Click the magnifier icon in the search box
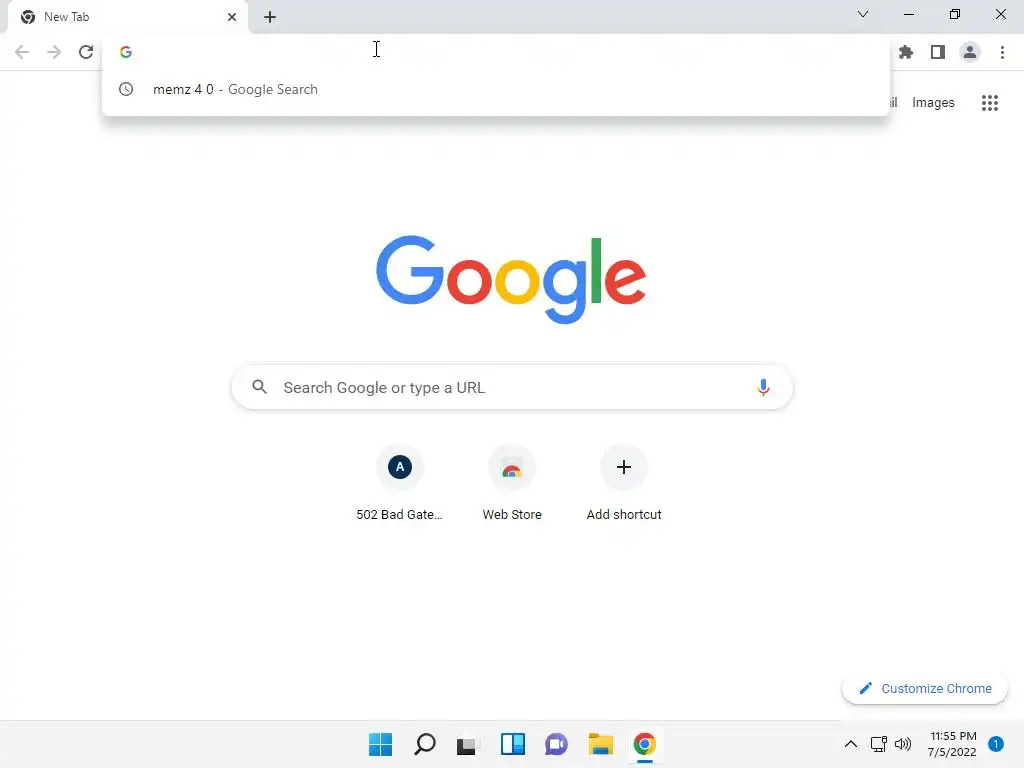1024x768 pixels. click(x=259, y=387)
